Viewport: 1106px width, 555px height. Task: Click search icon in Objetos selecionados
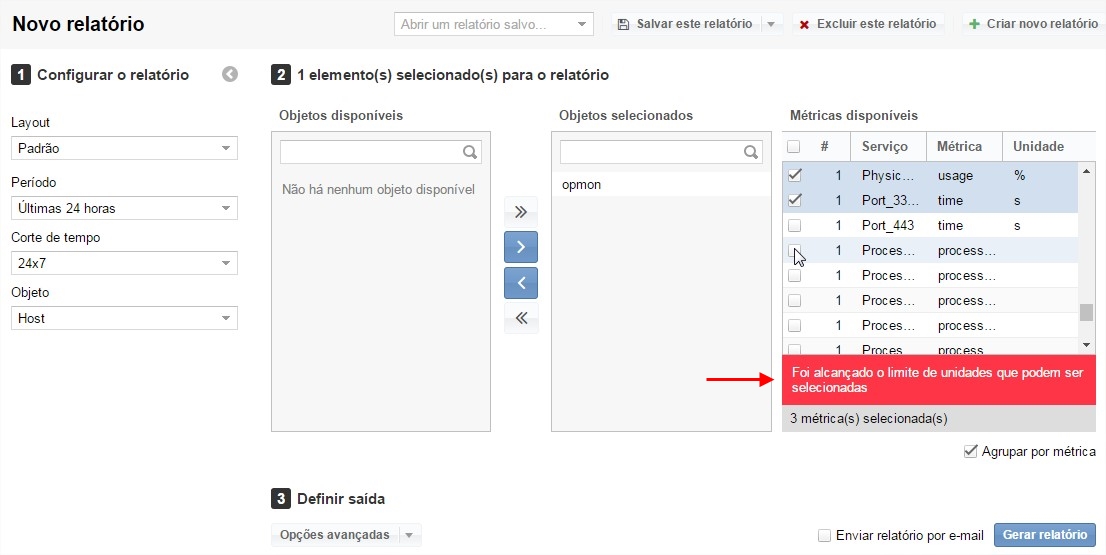tap(750, 153)
